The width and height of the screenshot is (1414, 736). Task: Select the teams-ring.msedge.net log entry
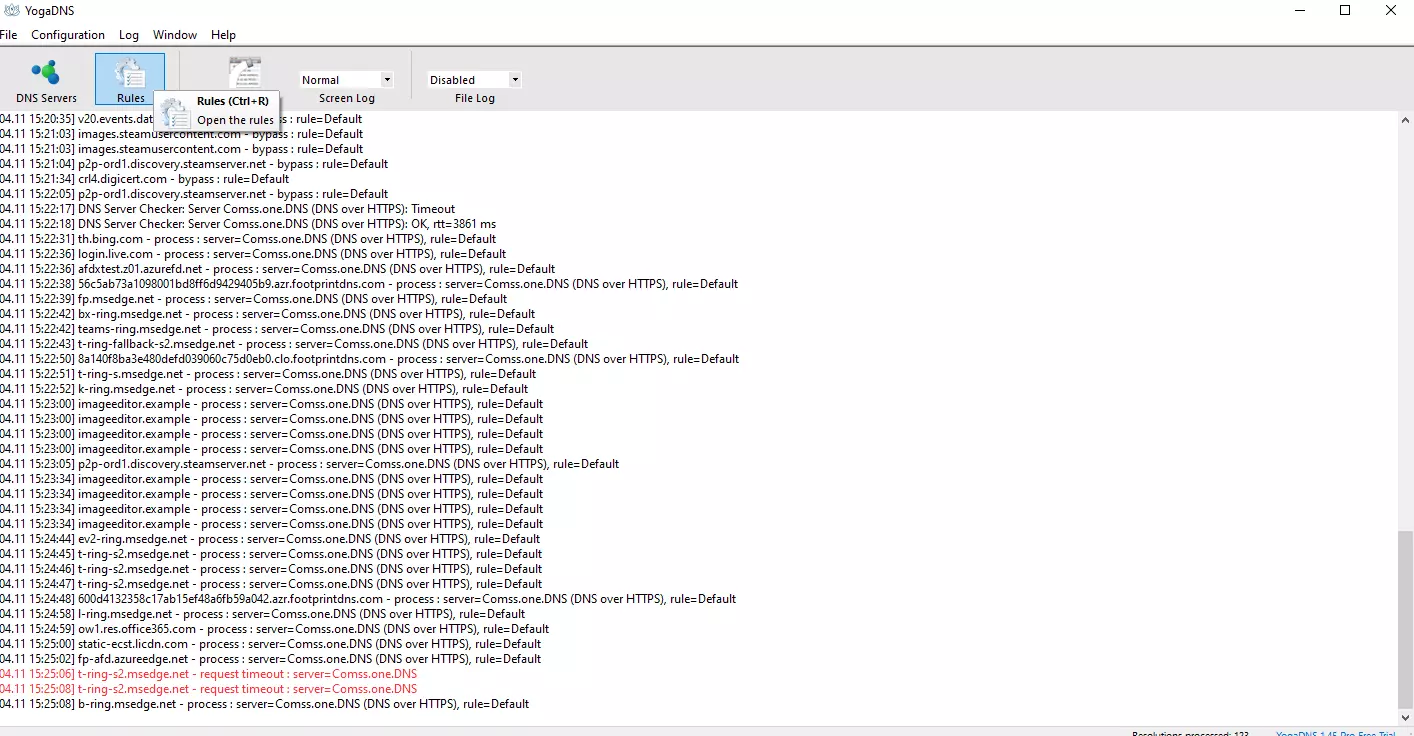click(x=277, y=329)
